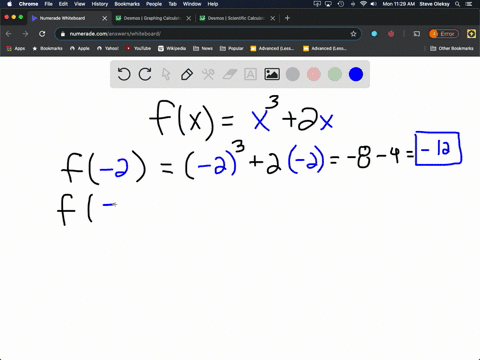The image size is (480, 360).
Task: Open the View menu
Action: 79,4
